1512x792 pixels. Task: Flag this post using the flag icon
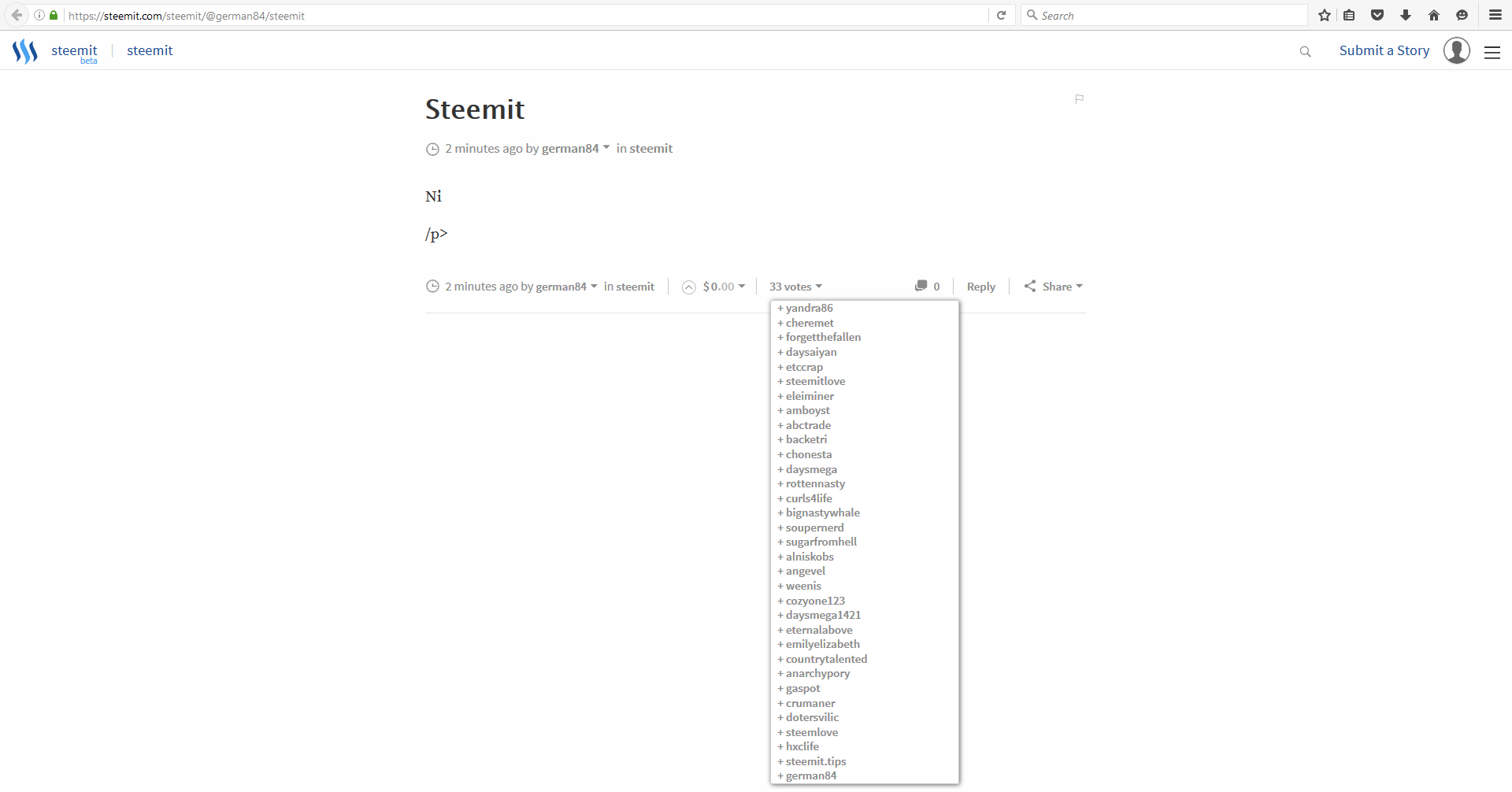click(x=1080, y=98)
